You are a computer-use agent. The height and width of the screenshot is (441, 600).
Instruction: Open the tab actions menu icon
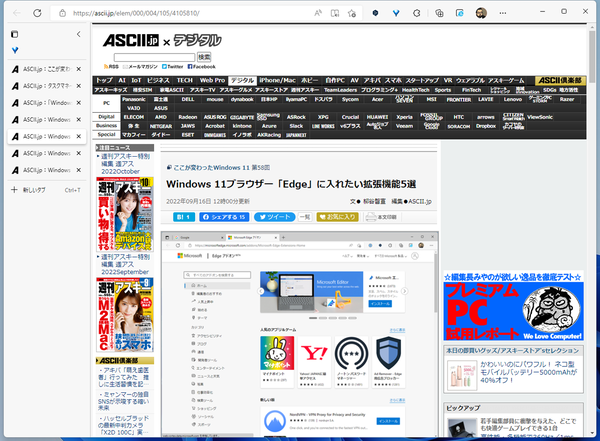15,34
